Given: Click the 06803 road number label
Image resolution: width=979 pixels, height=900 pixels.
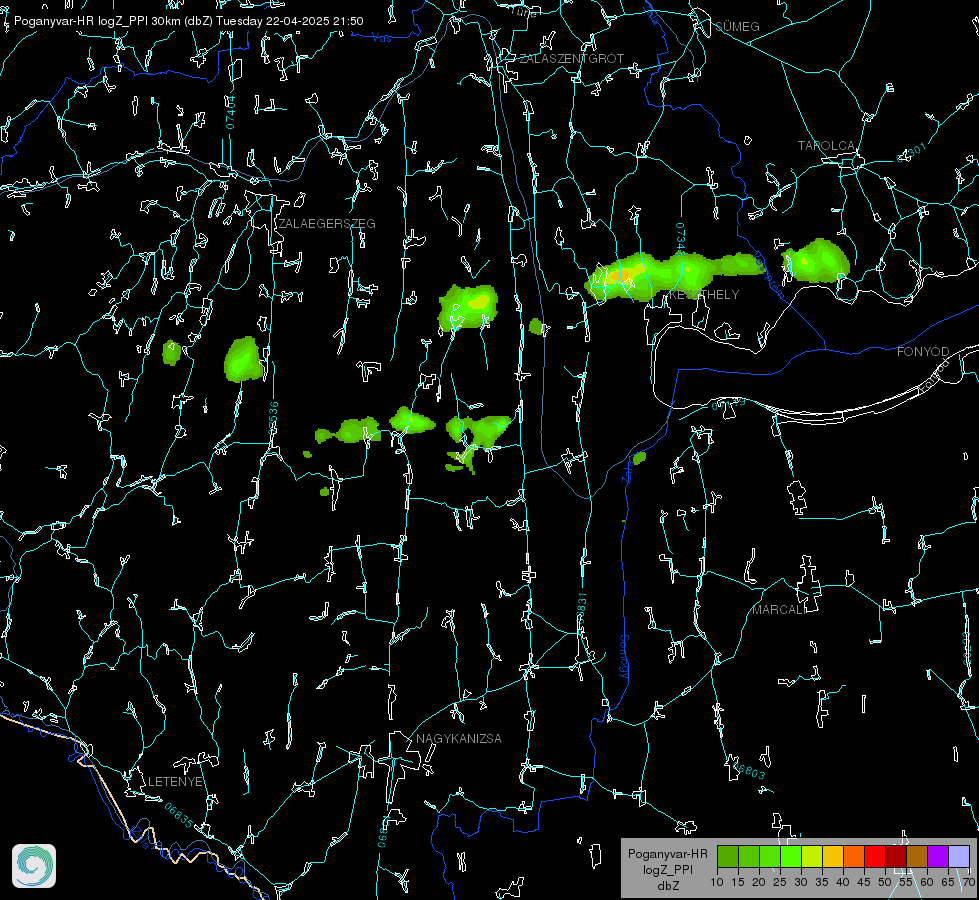Looking at the screenshot, I should click(x=749, y=769).
